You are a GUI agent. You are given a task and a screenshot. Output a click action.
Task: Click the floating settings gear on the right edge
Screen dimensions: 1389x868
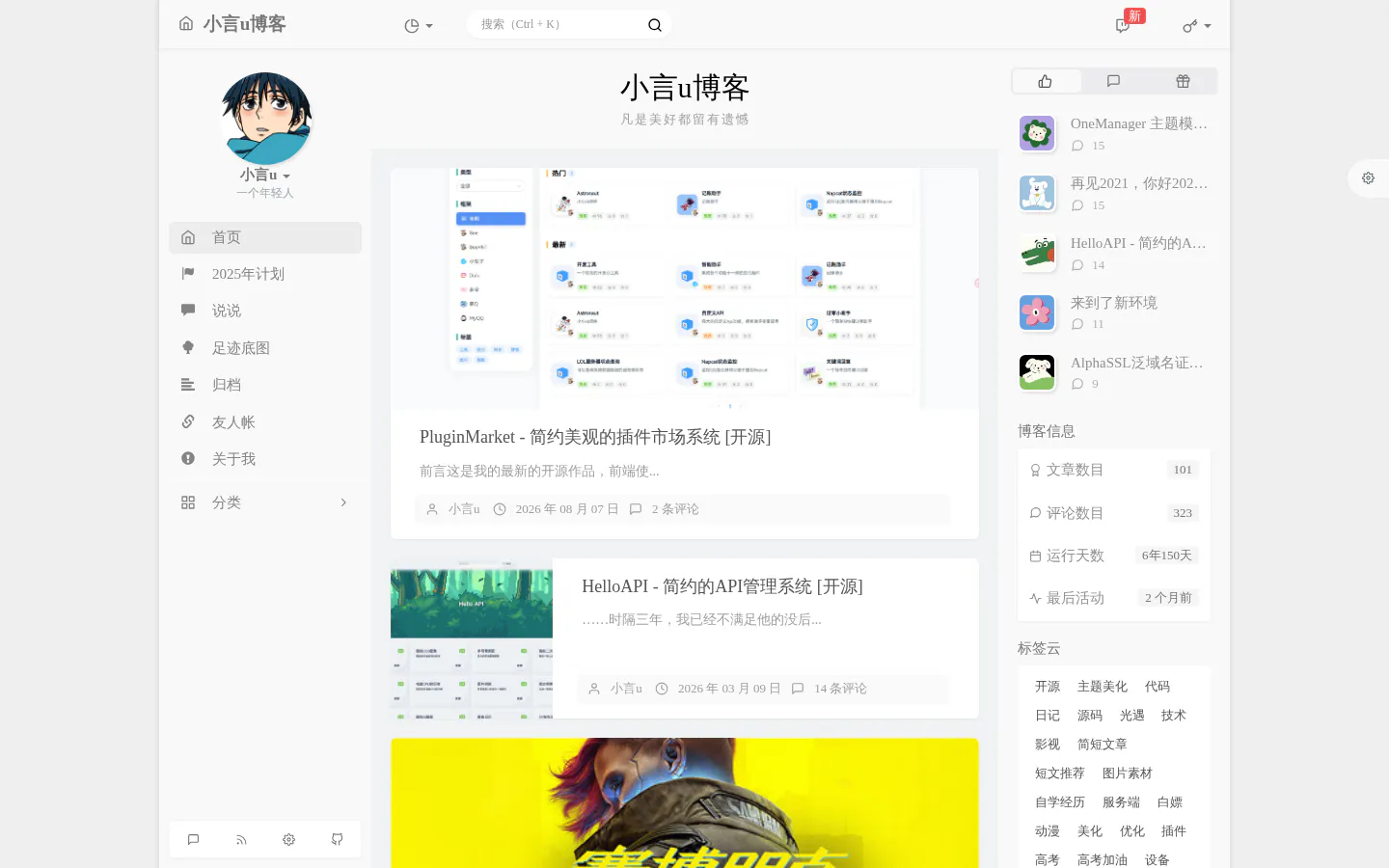point(1368,178)
